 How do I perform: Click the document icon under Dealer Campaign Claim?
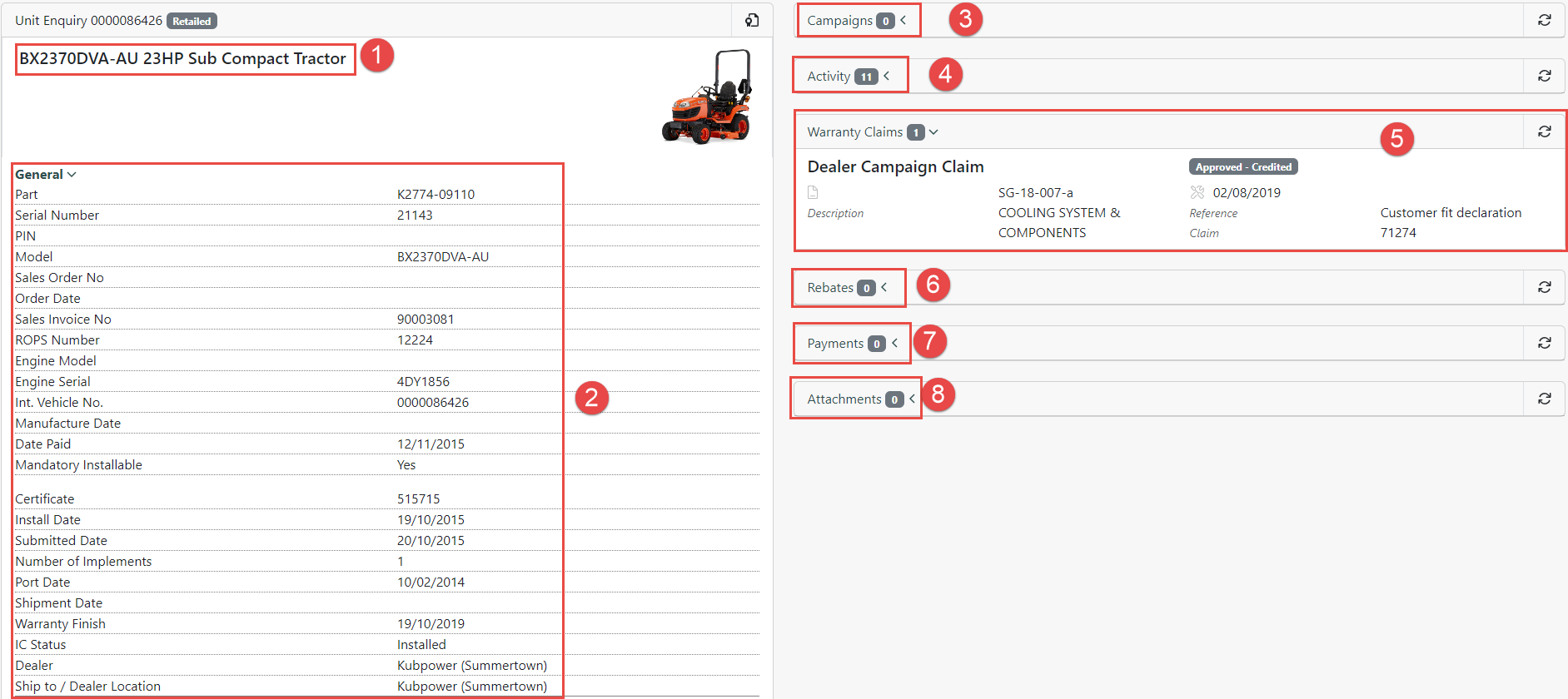pyautogui.click(x=813, y=192)
